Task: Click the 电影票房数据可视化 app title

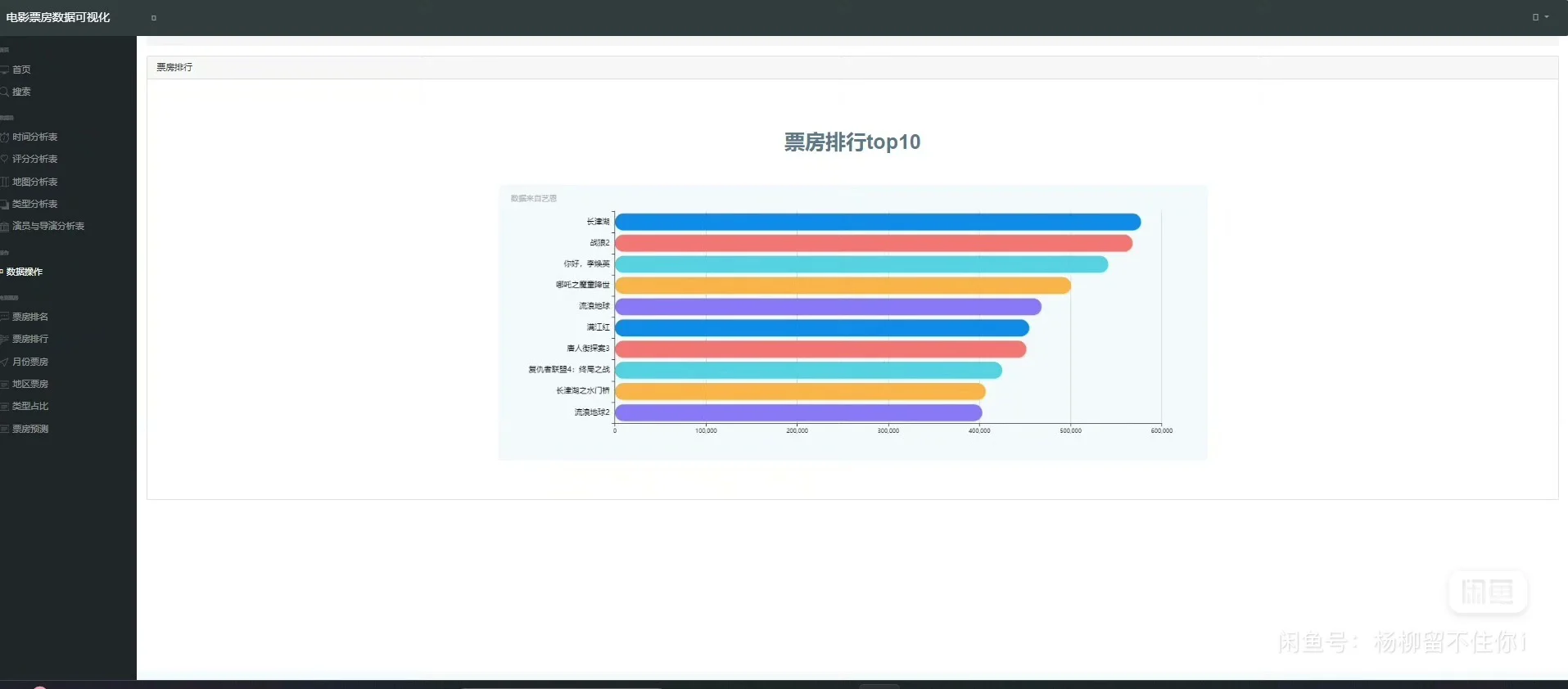Action: point(58,17)
